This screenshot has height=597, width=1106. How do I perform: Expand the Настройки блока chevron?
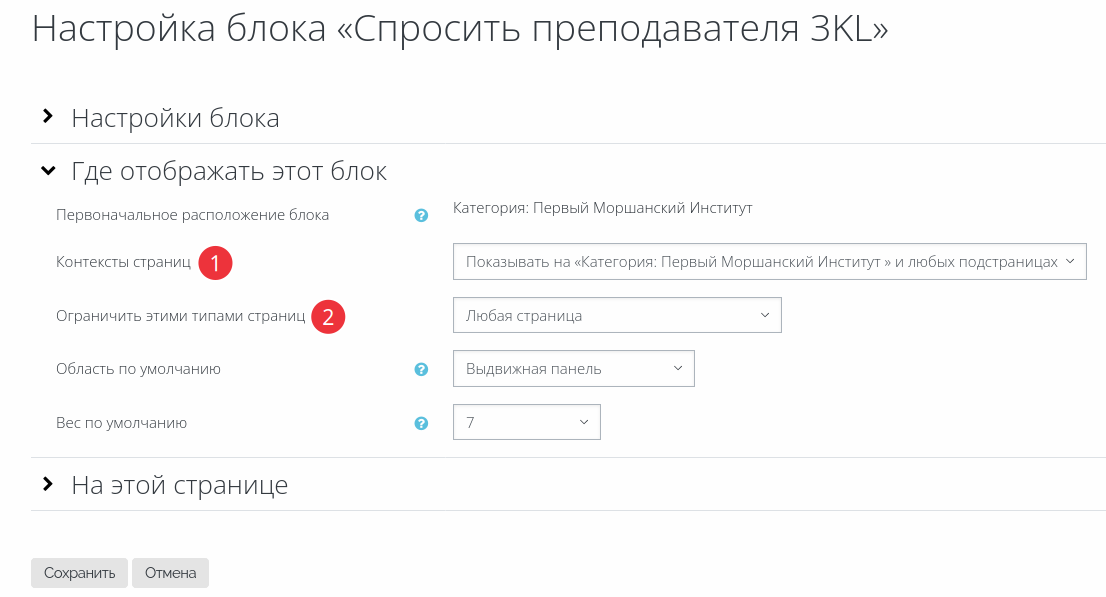click(x=47, y=116)
